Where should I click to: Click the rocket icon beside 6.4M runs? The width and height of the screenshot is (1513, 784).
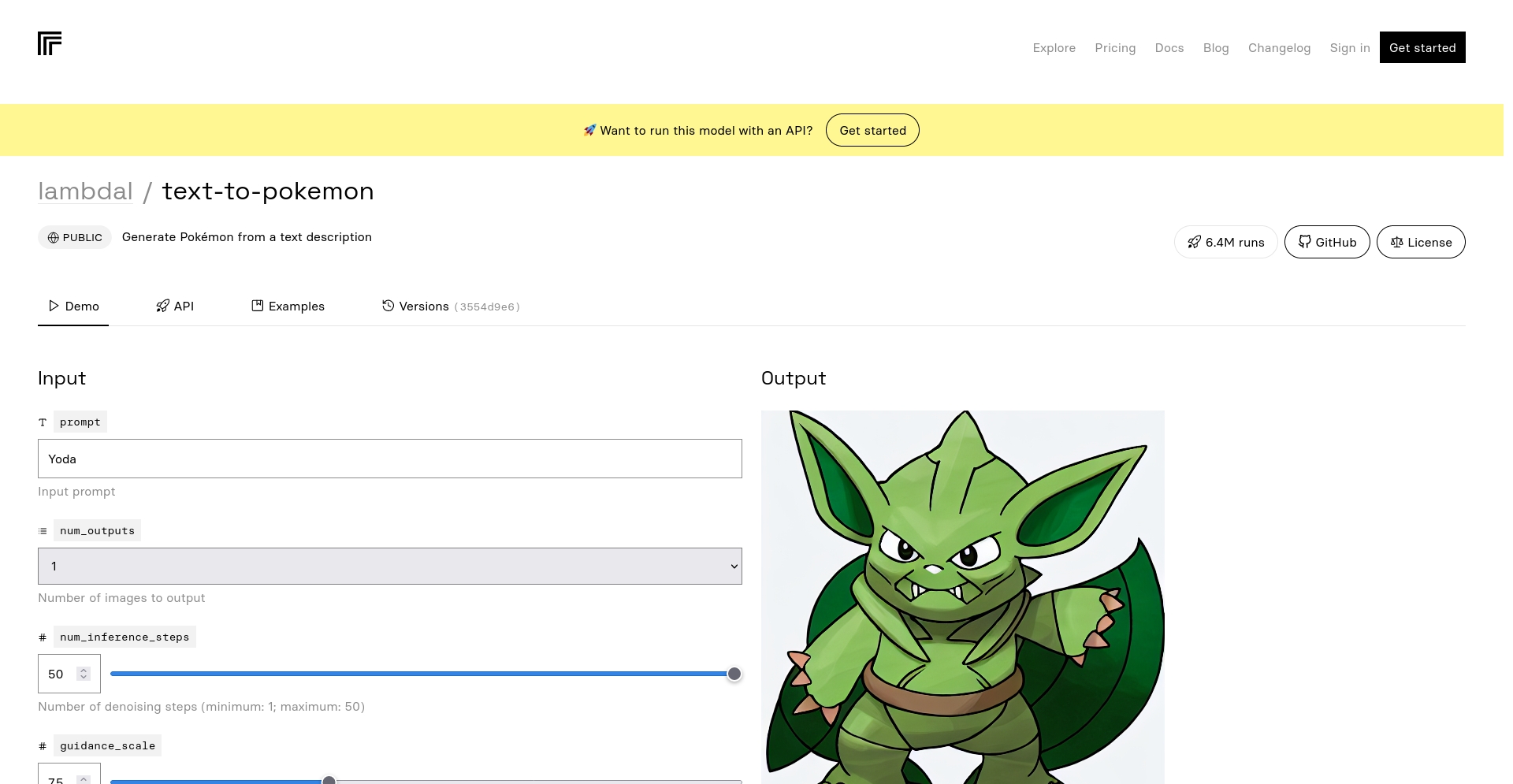click(1194, 242)
